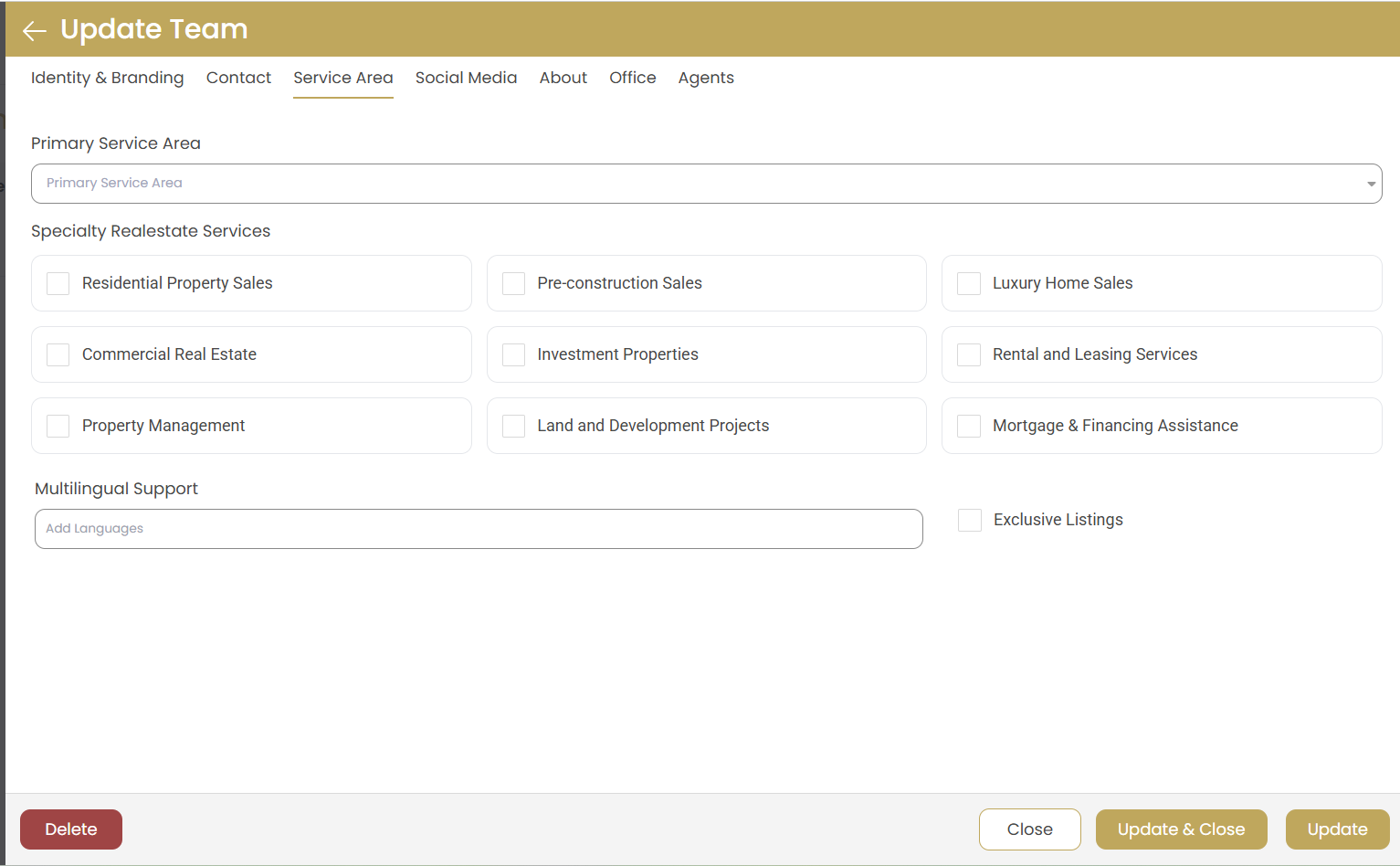Go to the Agents tab
This screenshot has width=1400, height=866.
point(705,78)
